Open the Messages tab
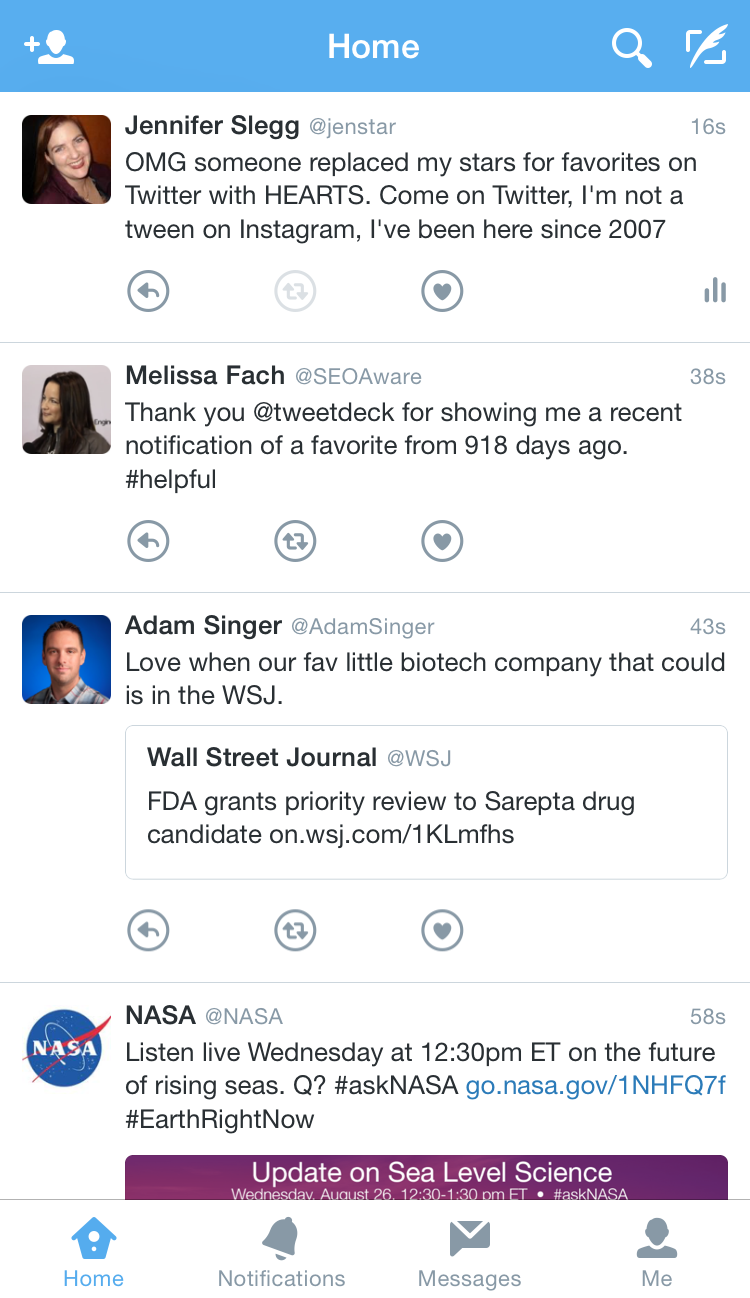750x1298 pixels. (x=469, y=1251)
